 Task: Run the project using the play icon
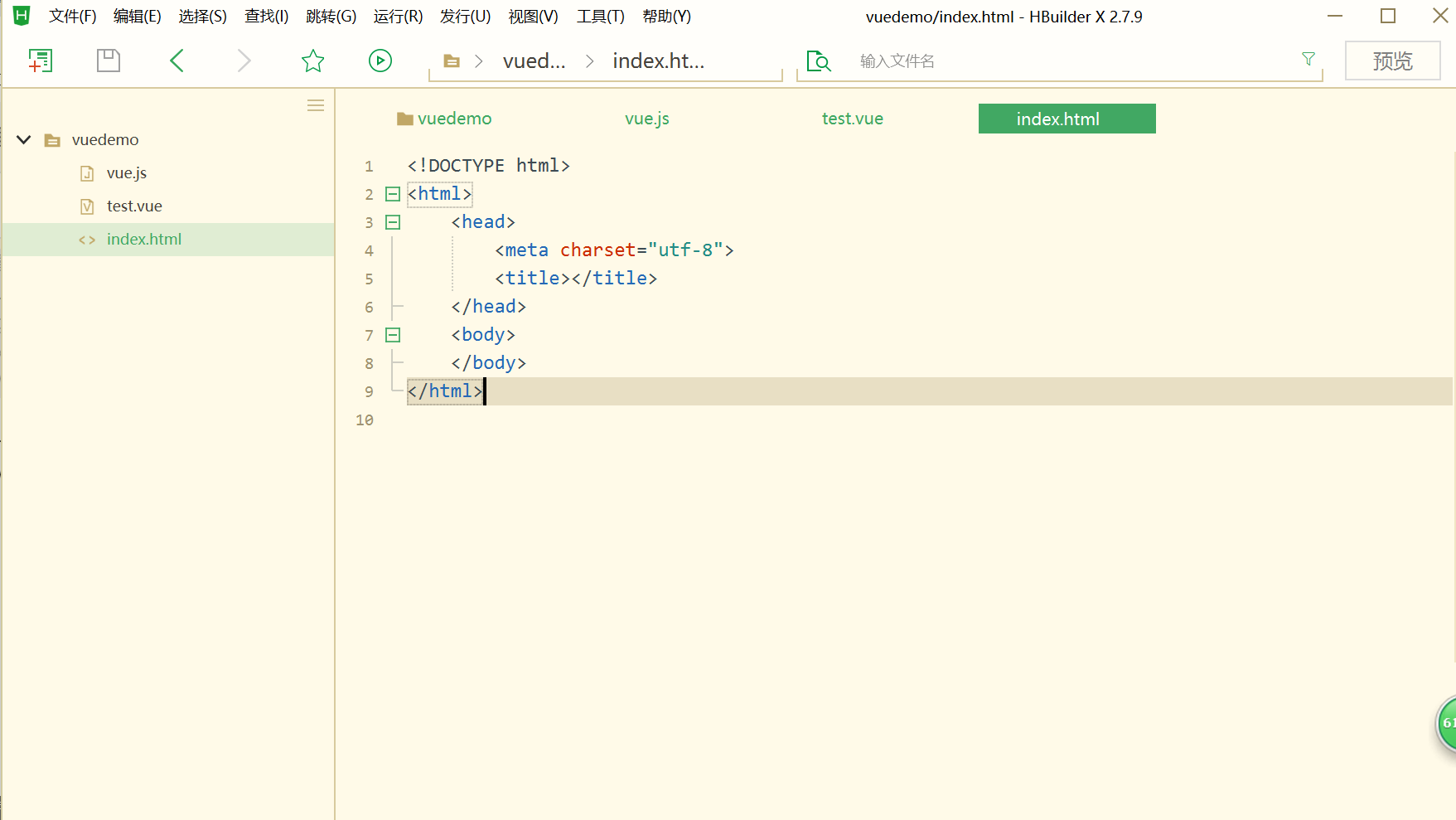(380, 60)
